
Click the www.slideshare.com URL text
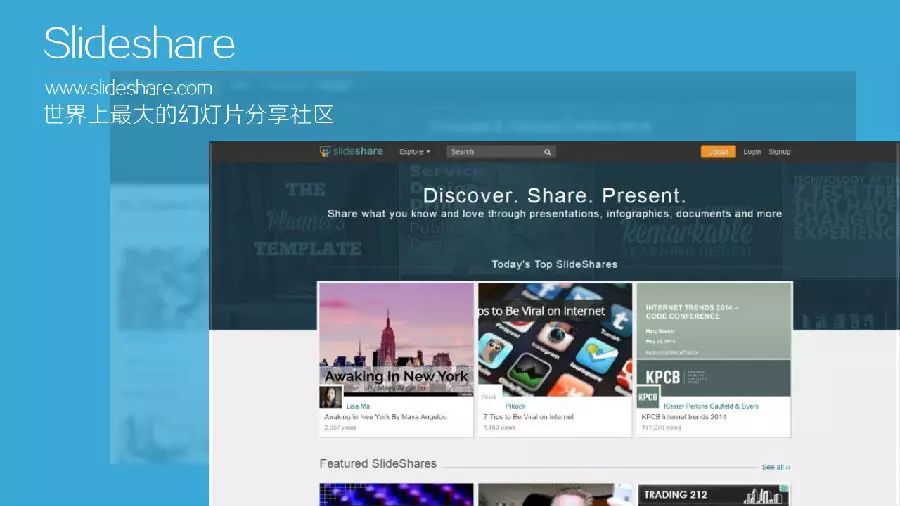pyautogui.click(x=129, y=88)
